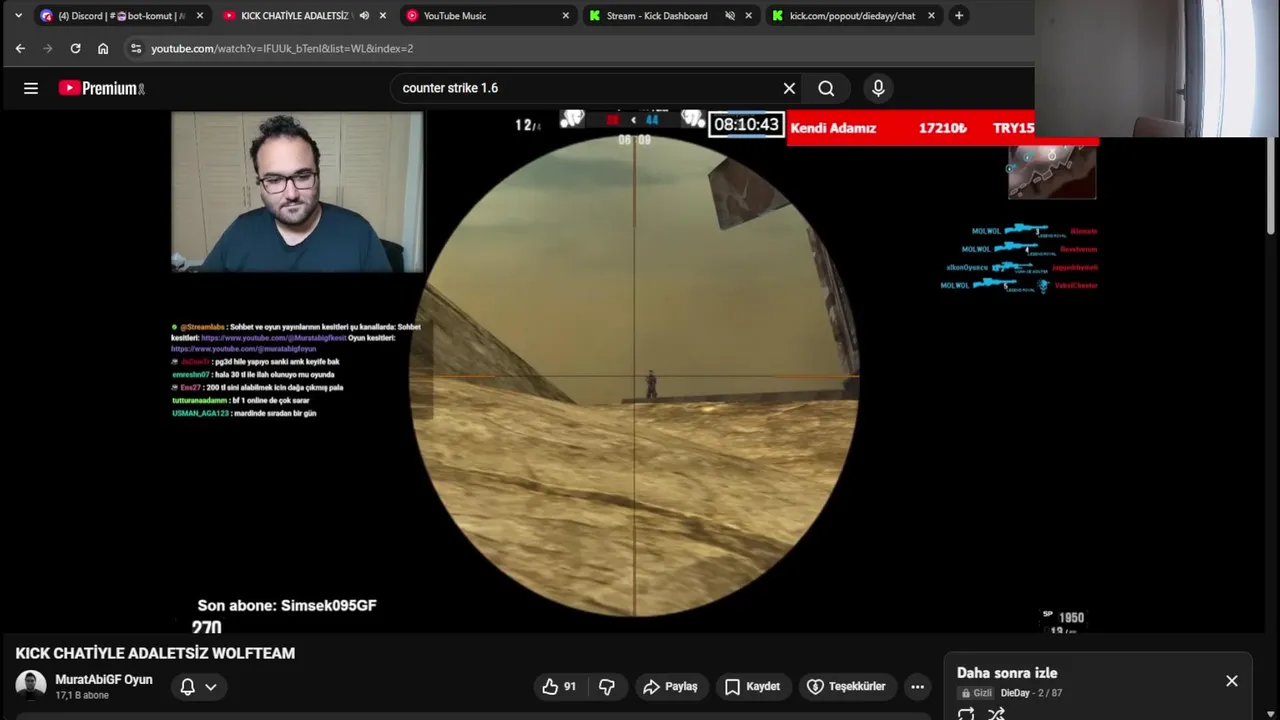Unmute the Kick Dashboard tab
This screenshot has height=720, width=1280.
730,16
